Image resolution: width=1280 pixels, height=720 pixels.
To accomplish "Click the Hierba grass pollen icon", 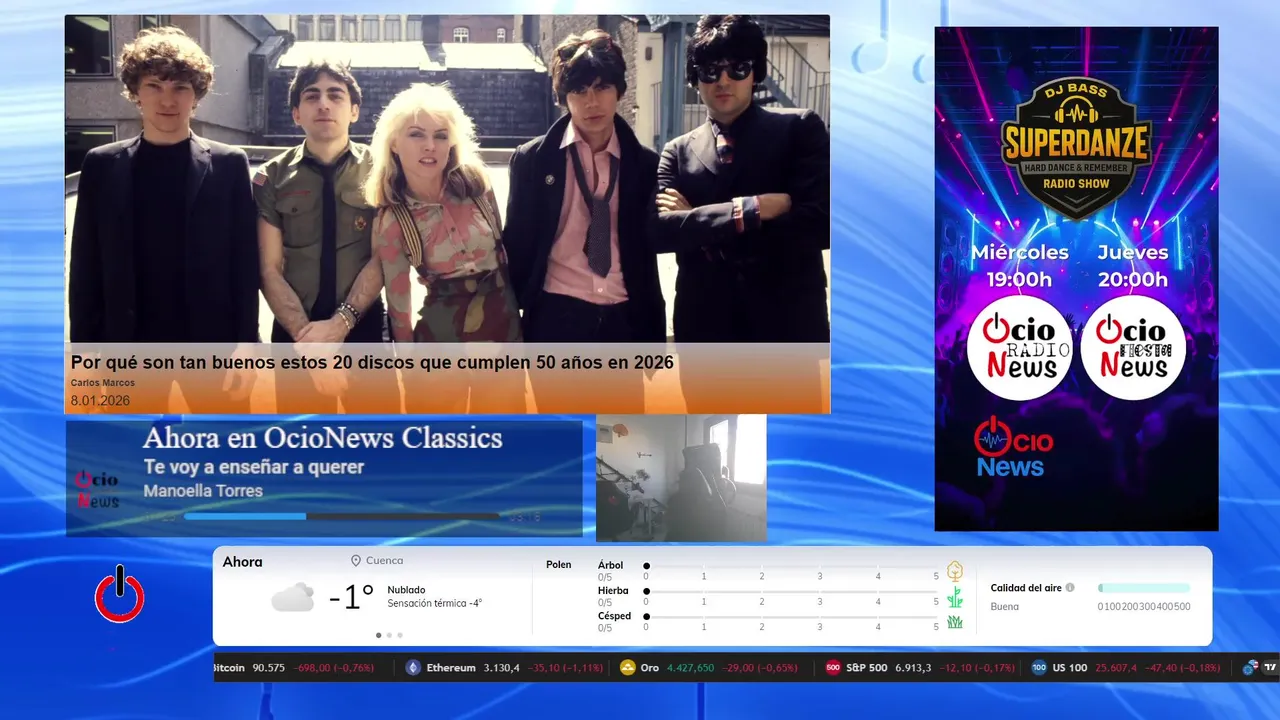I will click(x=955, y=597).
